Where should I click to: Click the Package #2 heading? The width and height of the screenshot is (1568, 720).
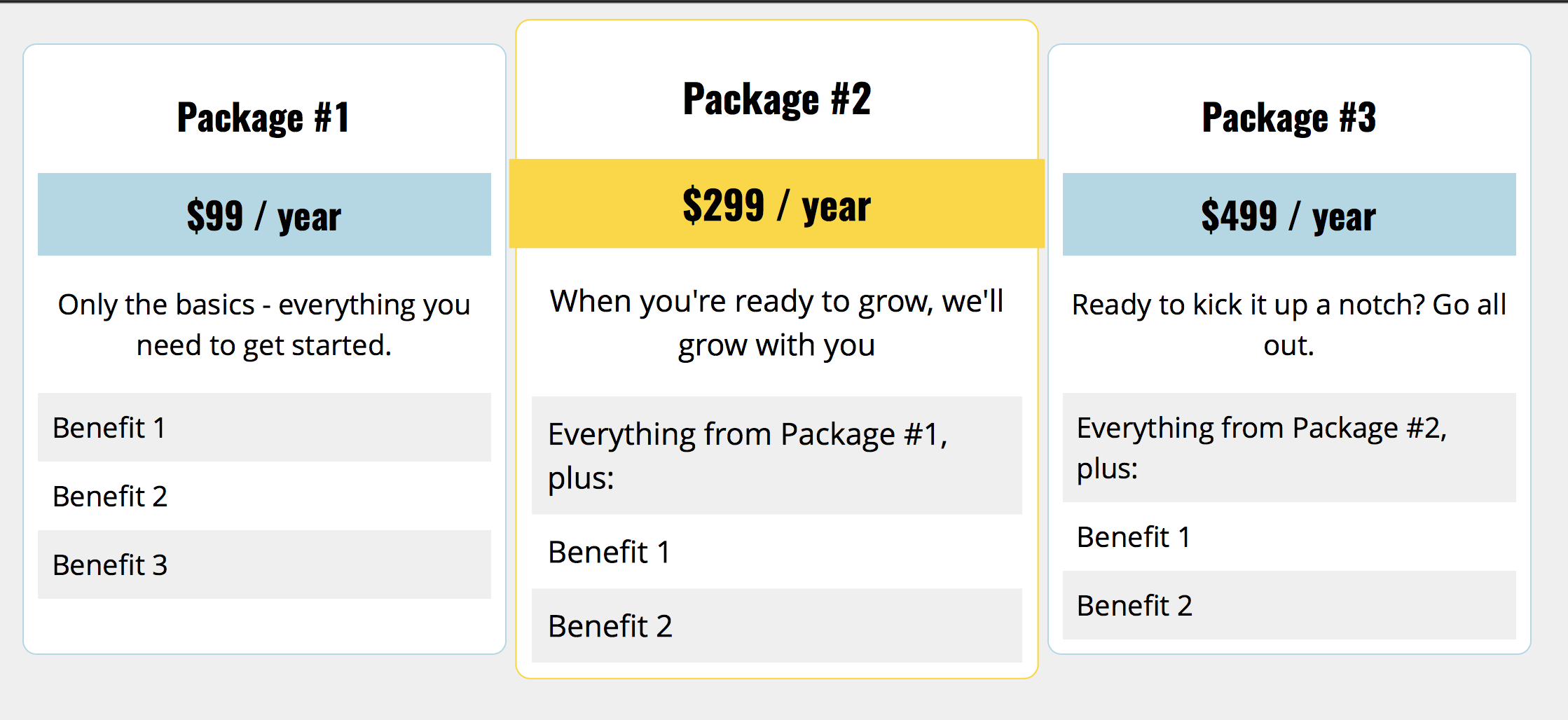pyautogui.click(x=776, y=99)
